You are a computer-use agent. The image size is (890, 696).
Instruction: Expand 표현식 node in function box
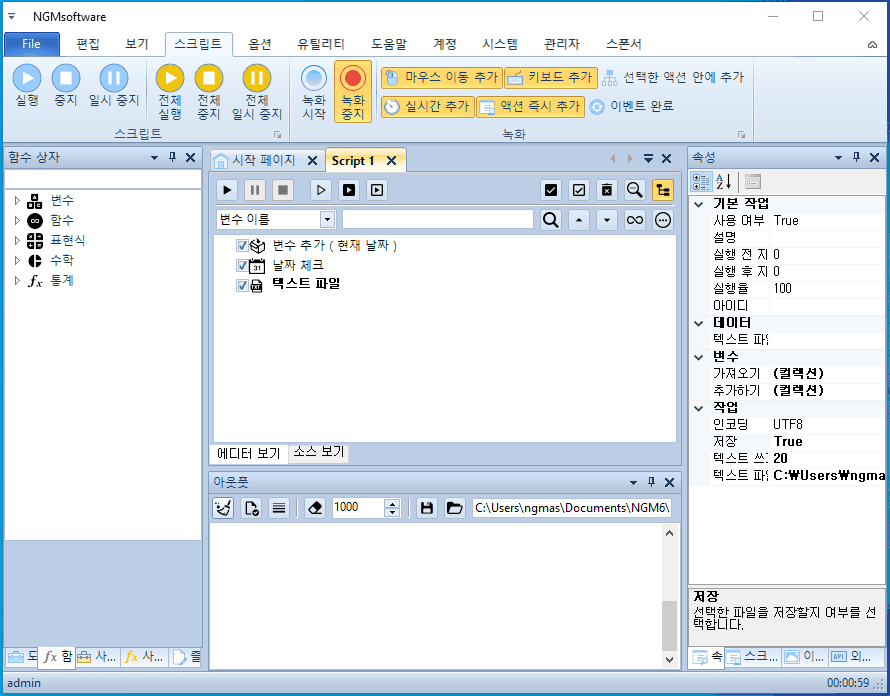point(17,240)
